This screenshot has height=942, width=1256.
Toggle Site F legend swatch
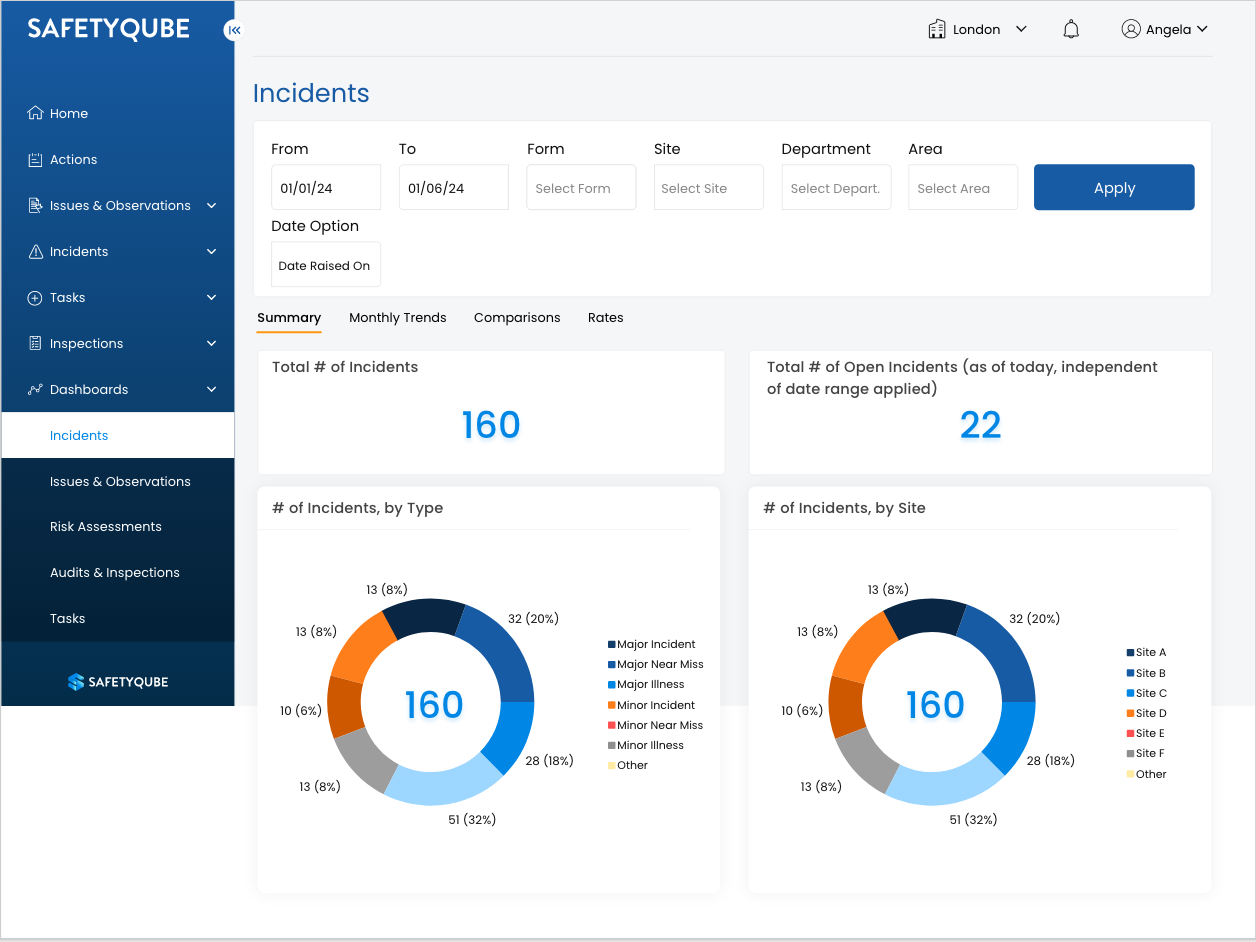1131,754
